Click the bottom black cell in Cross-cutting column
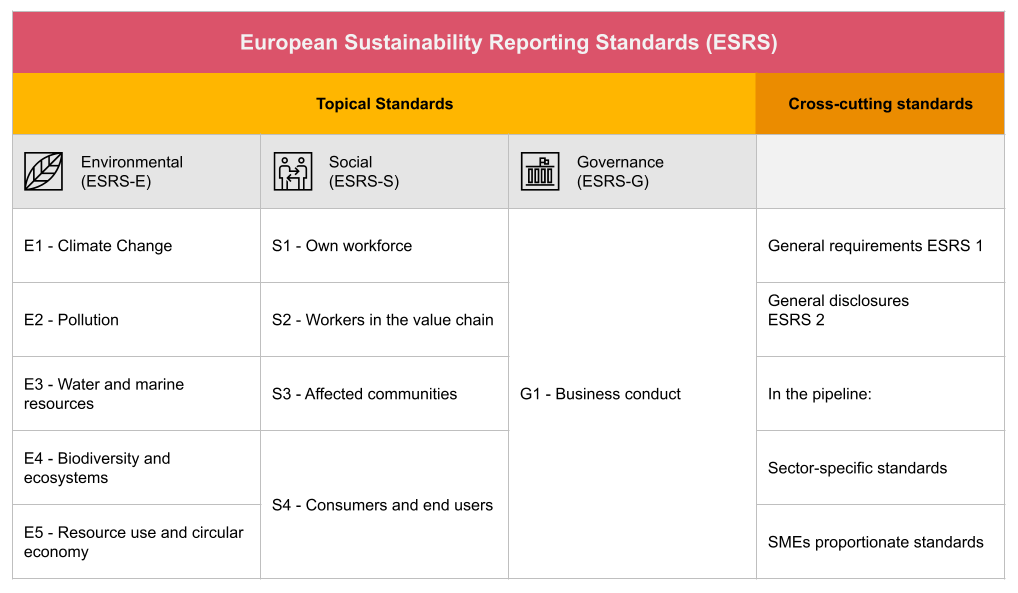 point(880,541)
